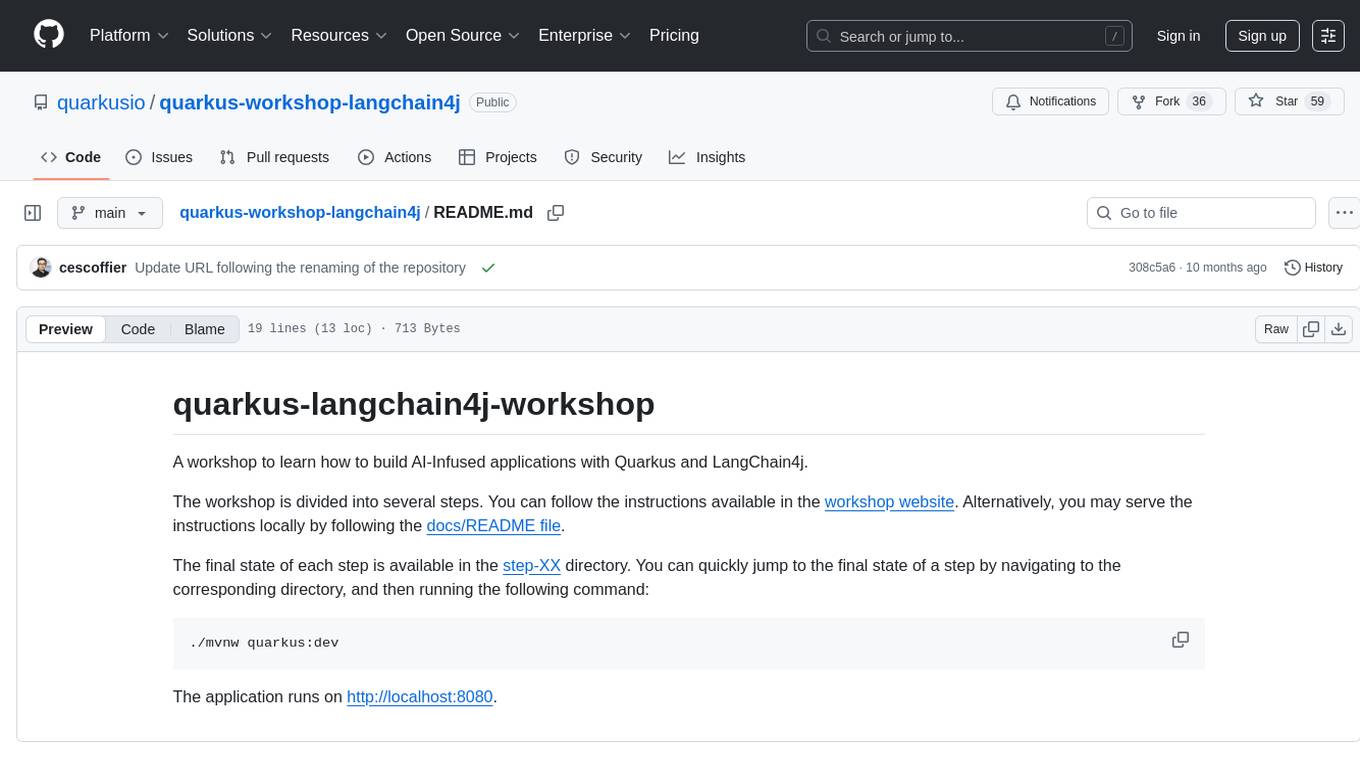Open the GitHub homepage logo
1360x764 pixels.
pyautogui.click(x=49, y=35)
